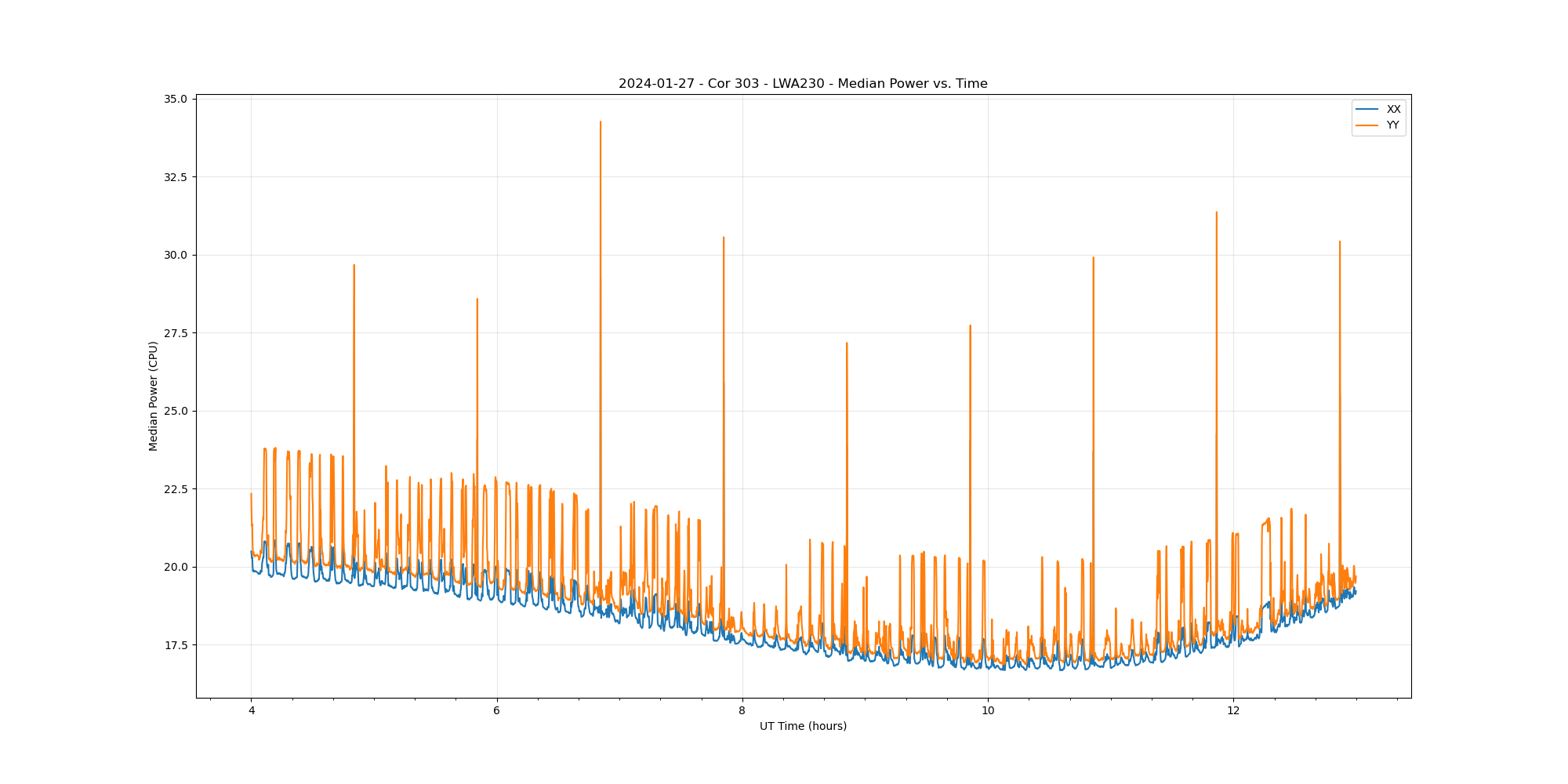This screenshot has height=784, width=1568.
Task: Click the x-axis tick label 12
Action: [x=1233, y=711]
